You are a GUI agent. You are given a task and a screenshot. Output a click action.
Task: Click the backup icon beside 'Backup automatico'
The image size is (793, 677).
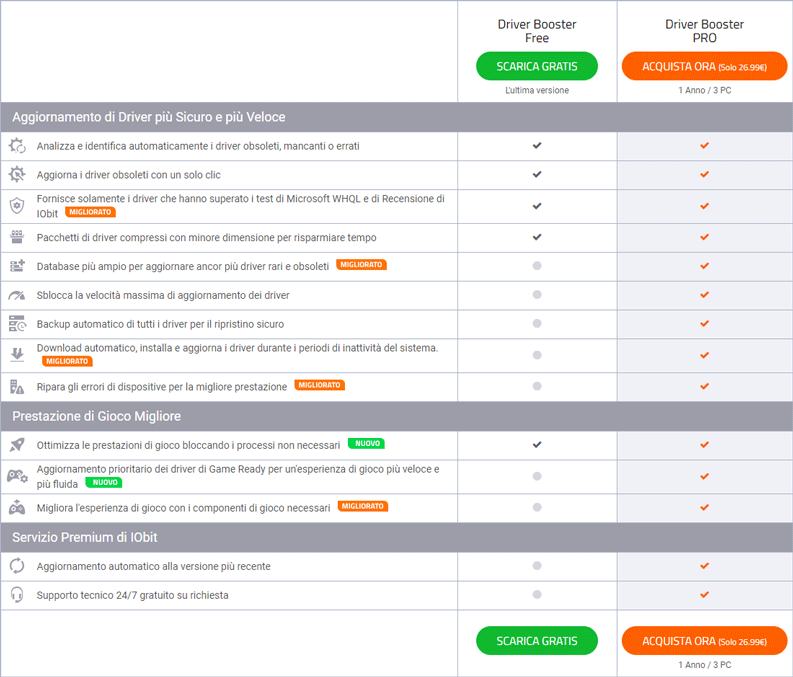pyautogui.click(x=17, y=324)
